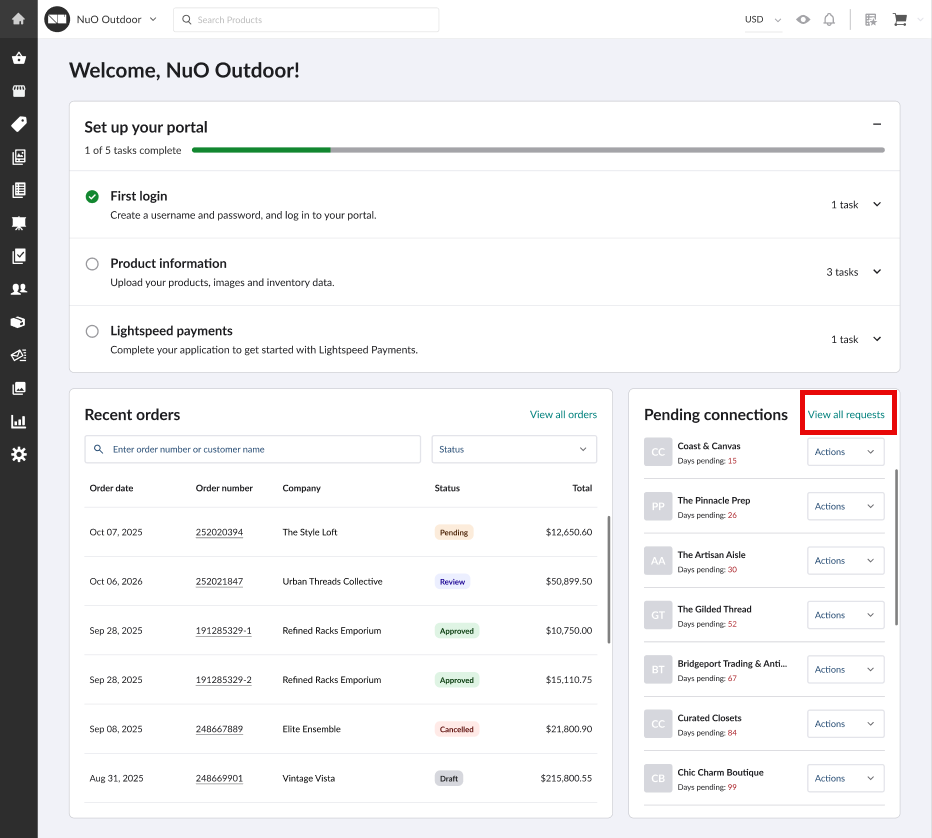
Task: Click the setup progress bar
Action: [538, 150]
